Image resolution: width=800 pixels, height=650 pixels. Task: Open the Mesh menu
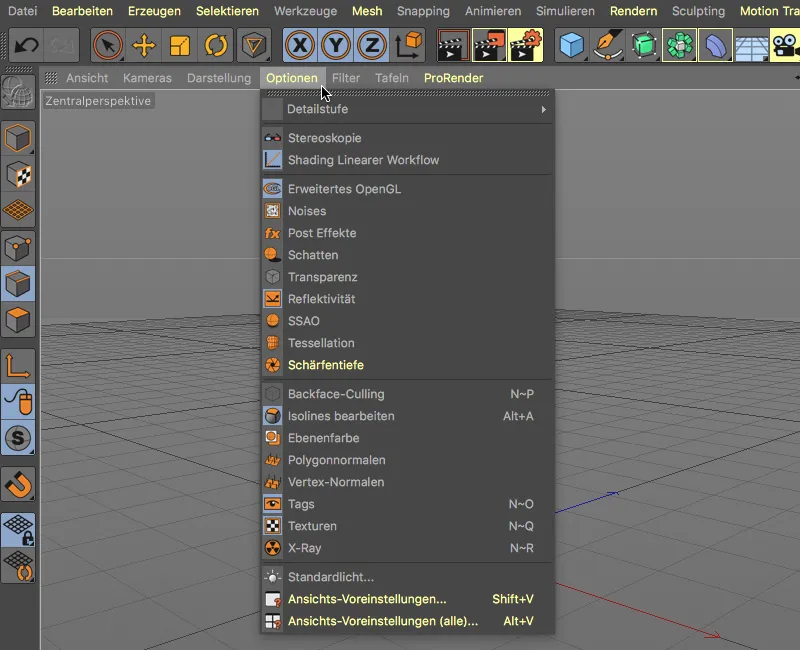pos(367,11)
